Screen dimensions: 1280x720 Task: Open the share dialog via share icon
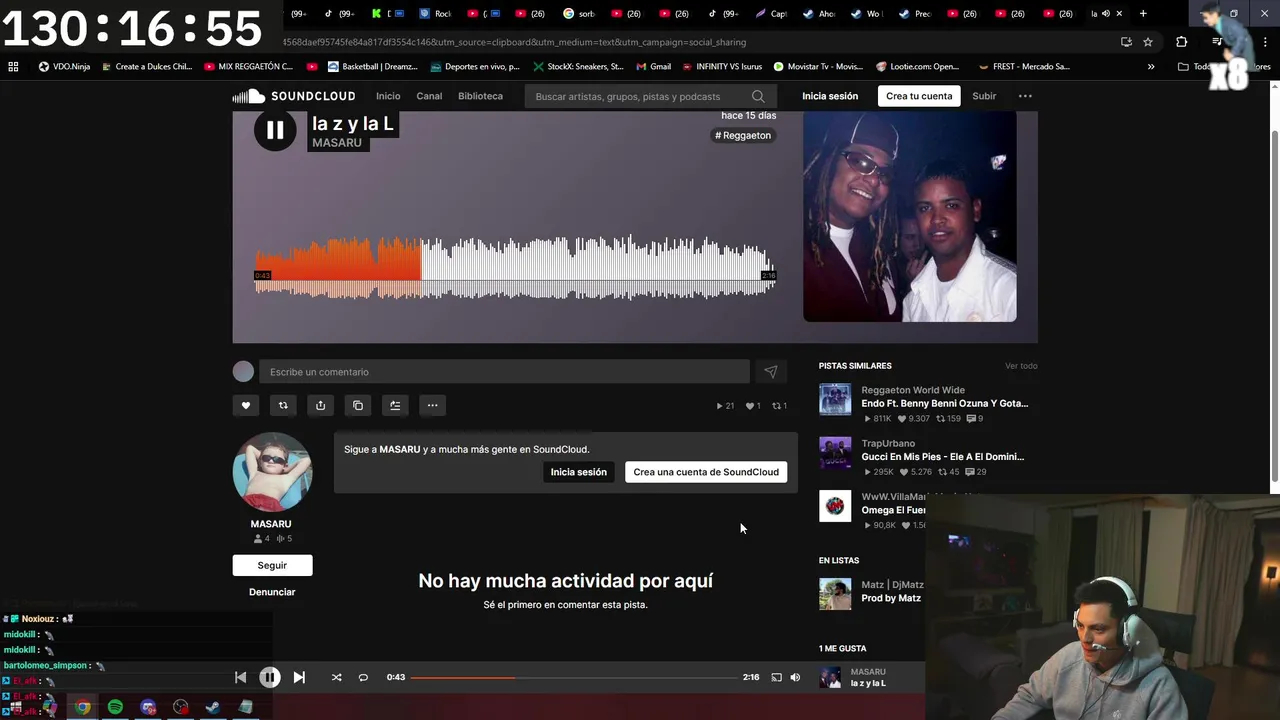click(320, 405)
